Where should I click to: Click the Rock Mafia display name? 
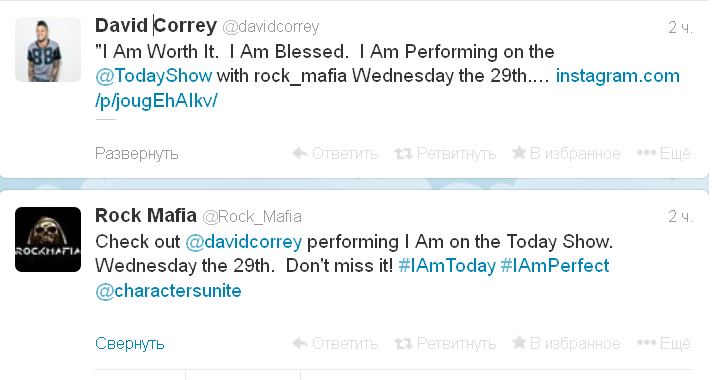coord(146,215)
